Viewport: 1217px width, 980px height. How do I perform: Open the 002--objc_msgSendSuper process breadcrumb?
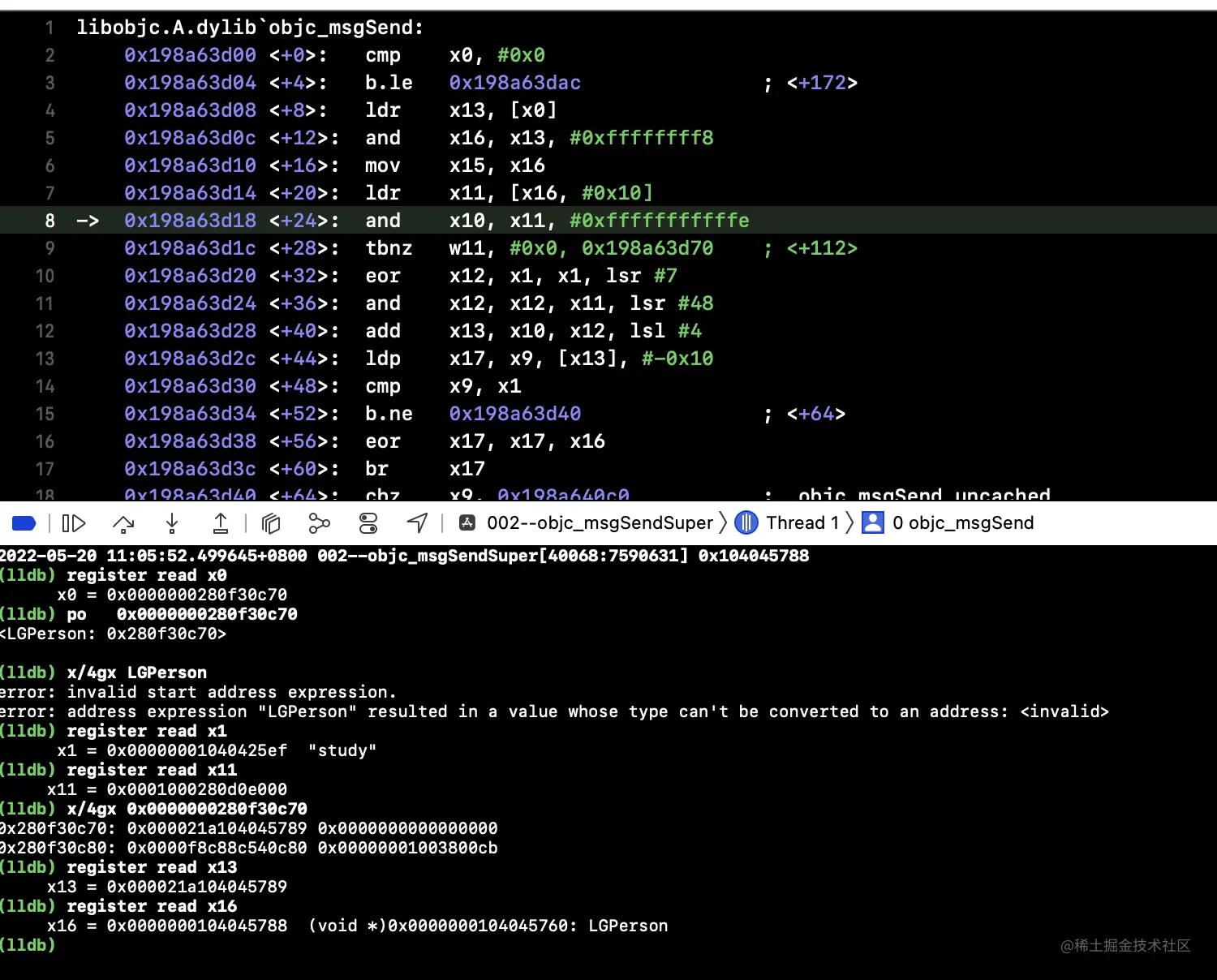(600, 523)
